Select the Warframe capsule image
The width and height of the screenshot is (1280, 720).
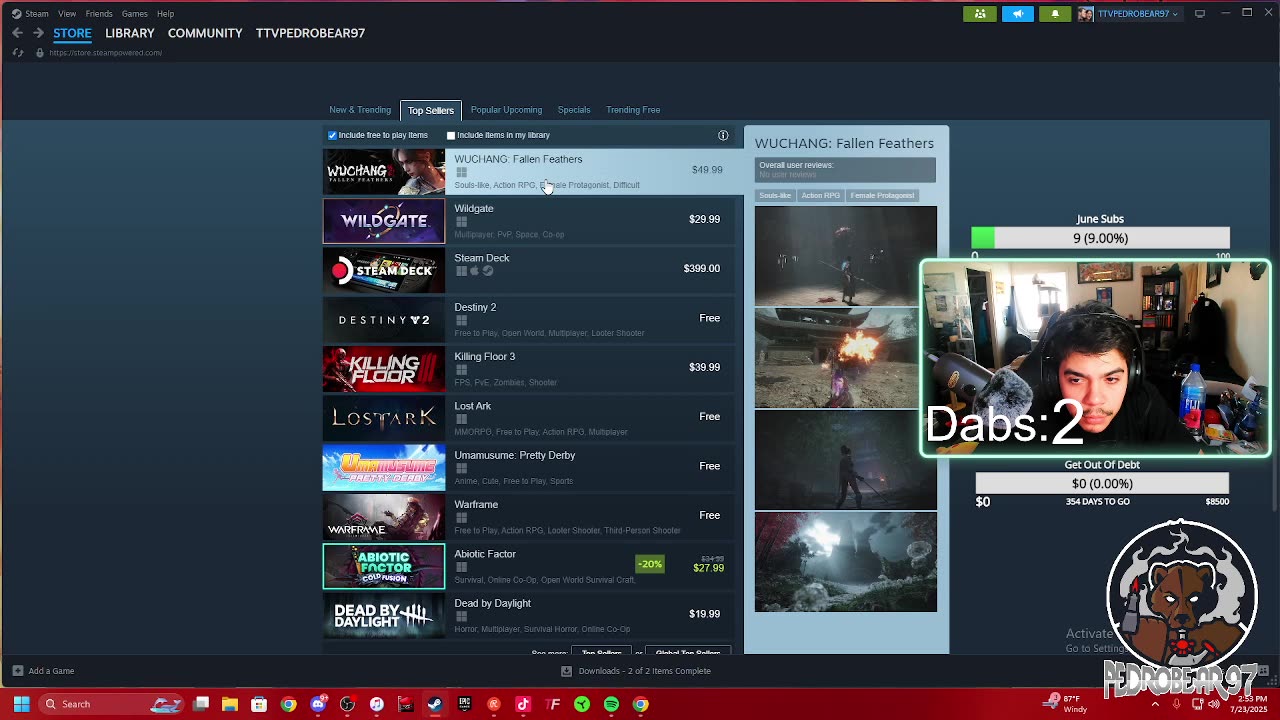pos(384,517)
